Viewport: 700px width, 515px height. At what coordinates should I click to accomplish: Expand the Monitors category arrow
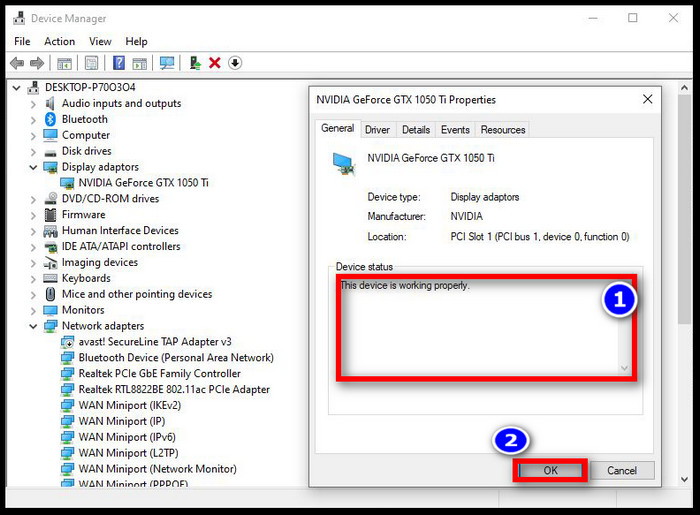33,310
